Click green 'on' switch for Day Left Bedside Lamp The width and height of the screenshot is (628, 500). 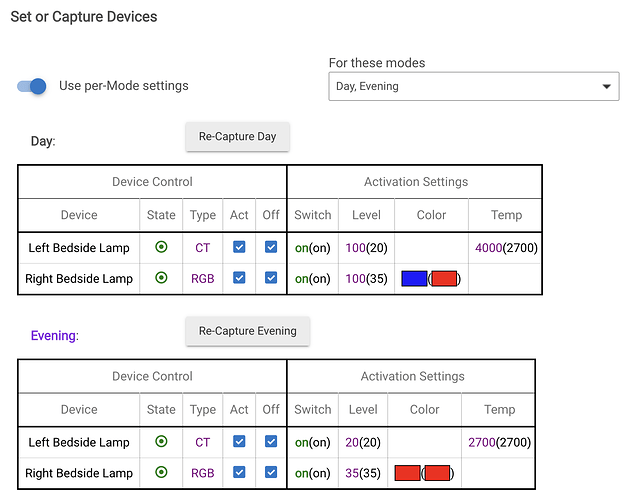pyautogui.click(x=302, y=248)
